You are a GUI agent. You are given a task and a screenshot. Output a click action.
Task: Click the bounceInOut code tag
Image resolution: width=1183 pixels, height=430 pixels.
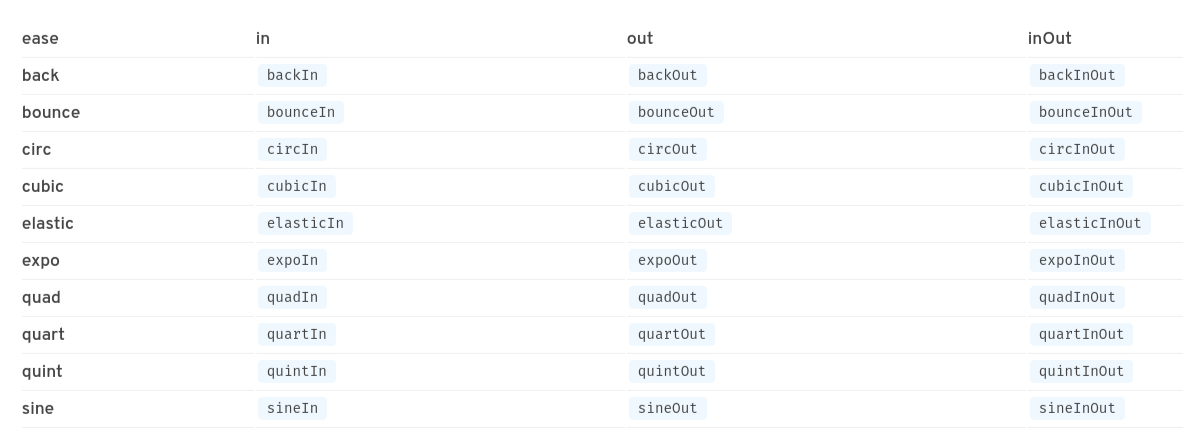pyautogui.click(x=1085, y=112)
